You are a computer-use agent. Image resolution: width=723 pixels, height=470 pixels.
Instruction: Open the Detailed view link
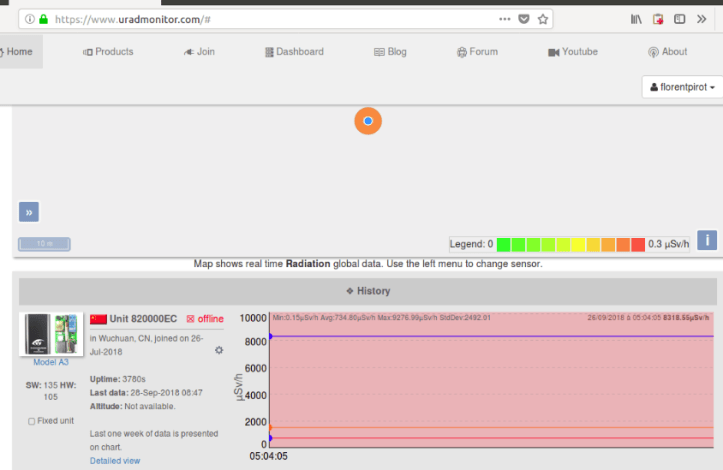(115, 461)
